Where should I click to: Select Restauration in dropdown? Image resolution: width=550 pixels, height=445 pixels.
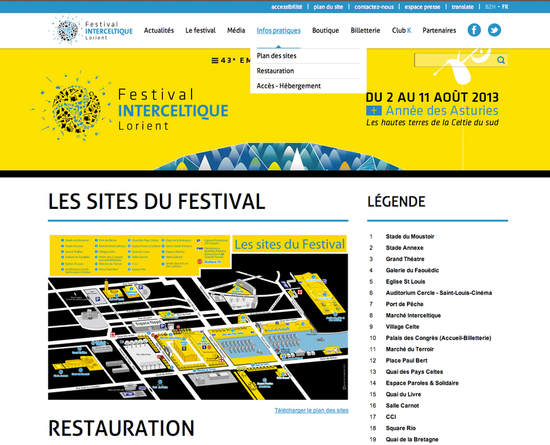pos(275,71)
